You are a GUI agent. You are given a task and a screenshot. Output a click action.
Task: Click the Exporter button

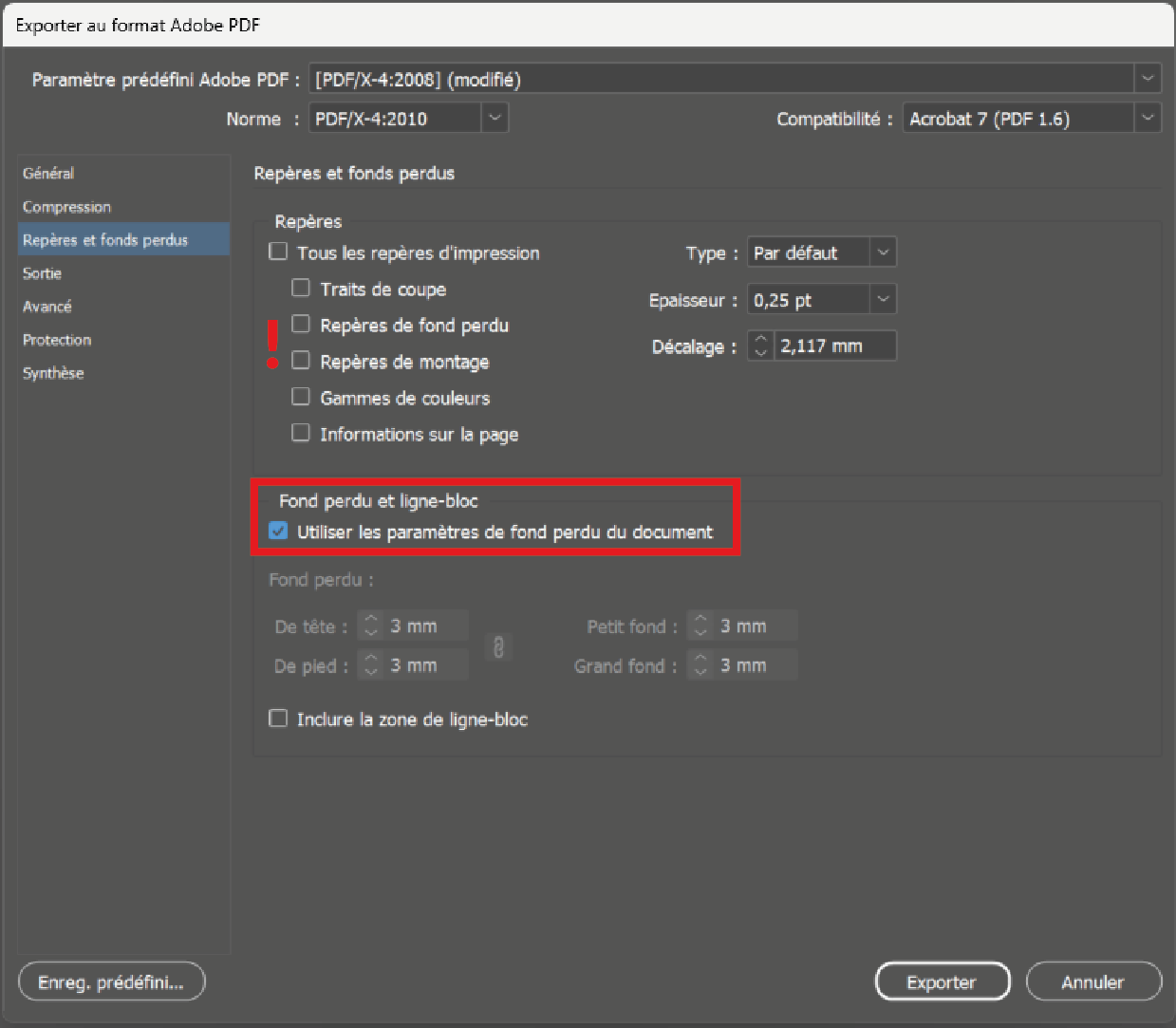[941, 982]
